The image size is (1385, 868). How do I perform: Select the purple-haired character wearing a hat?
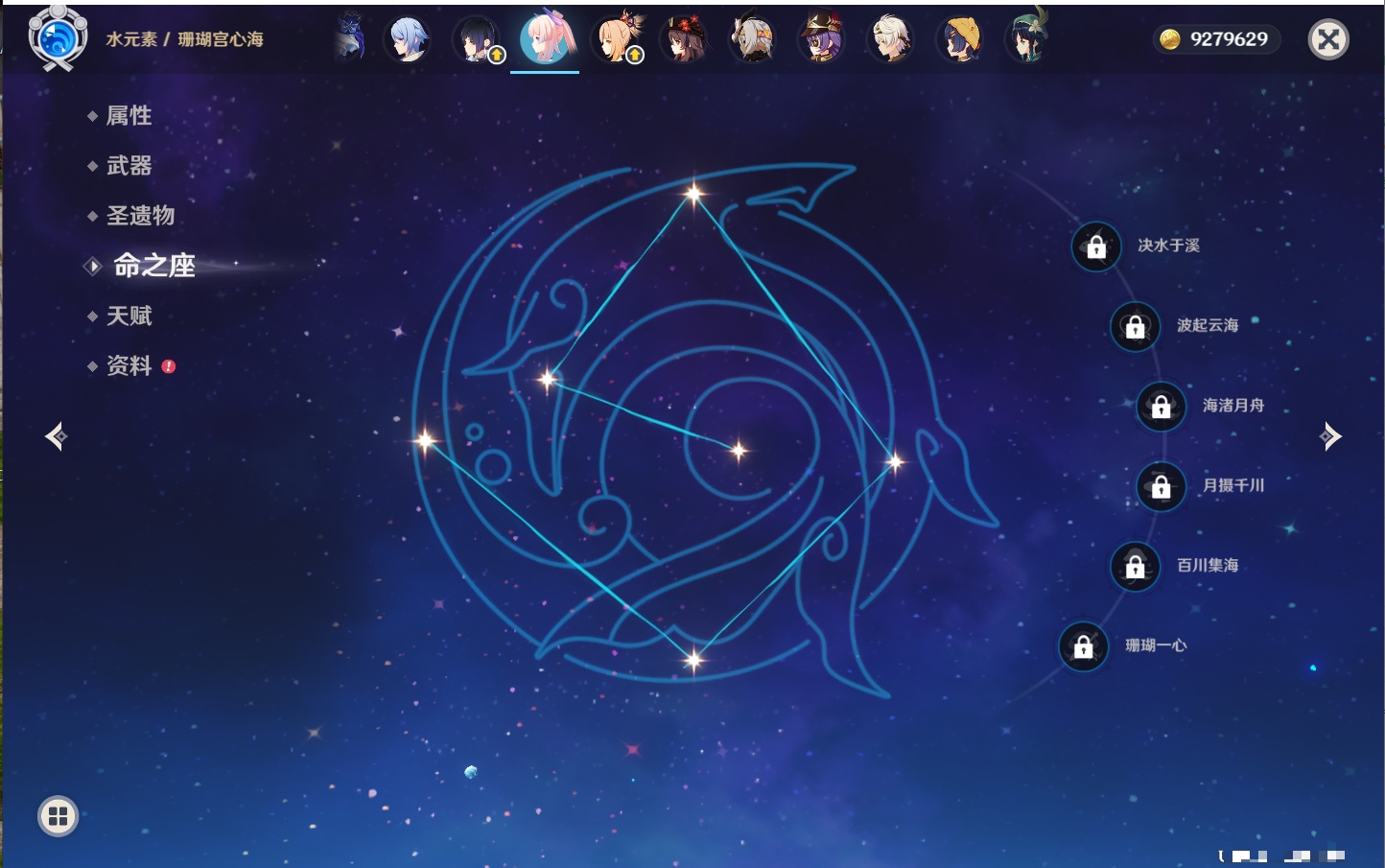[821, 39]
